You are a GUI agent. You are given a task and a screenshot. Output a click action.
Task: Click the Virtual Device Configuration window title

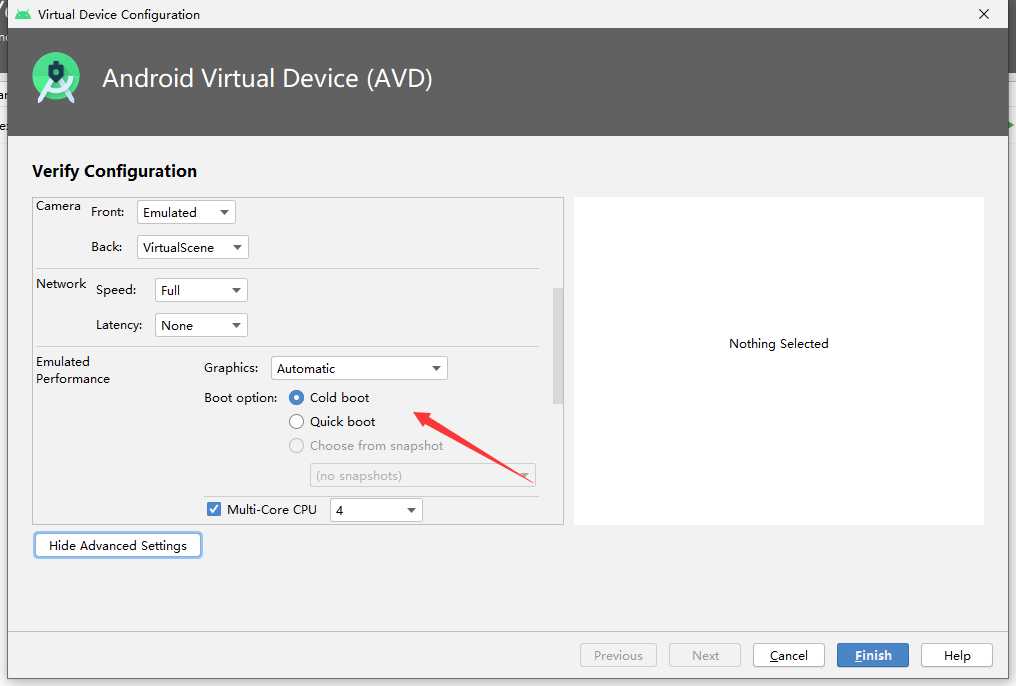coord(119,14)
